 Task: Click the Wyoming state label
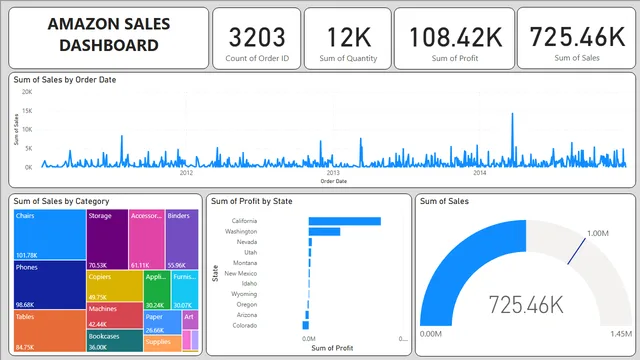point(244,294)
